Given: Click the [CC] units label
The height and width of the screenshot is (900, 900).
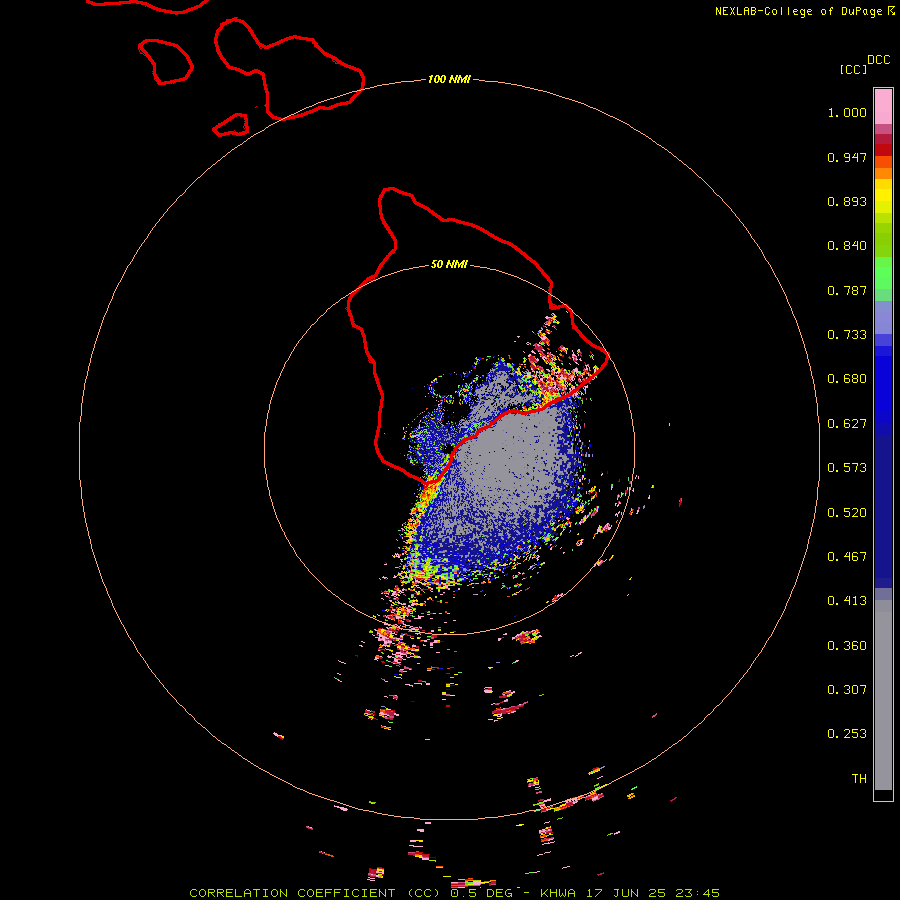Looking at the screenshot, I should [x=853, y=69].
